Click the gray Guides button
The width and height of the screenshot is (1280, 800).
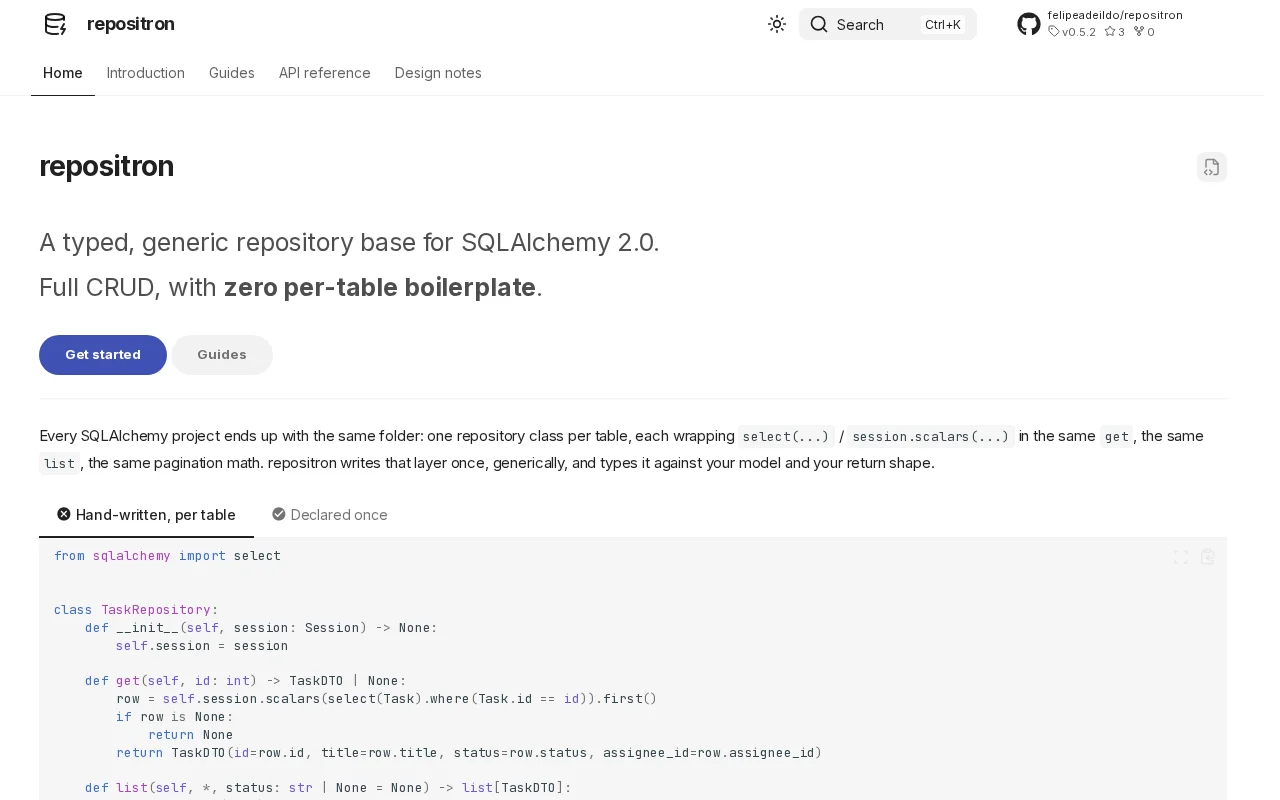point(222,355)
